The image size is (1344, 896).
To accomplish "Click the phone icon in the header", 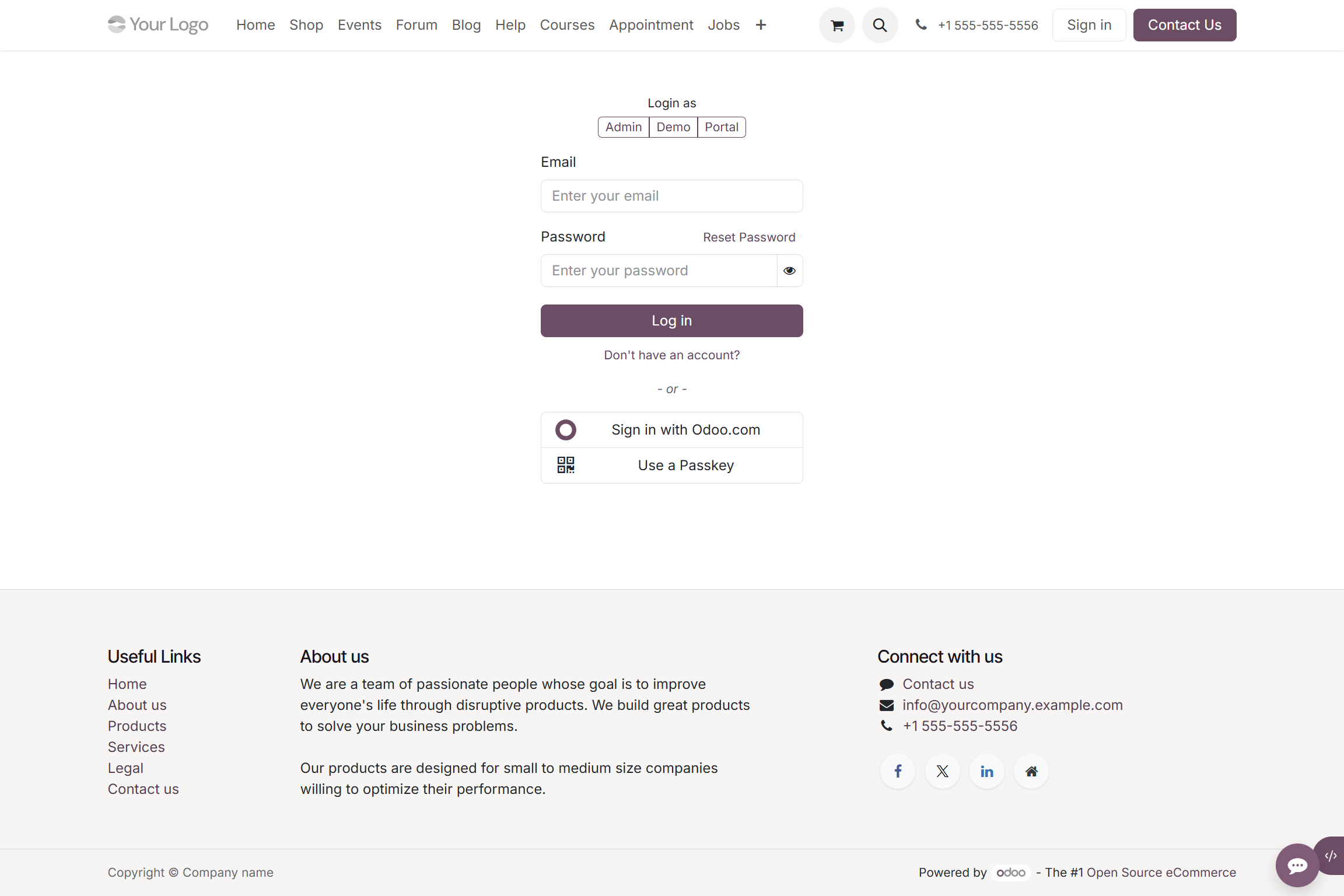I will coord(921,25).
